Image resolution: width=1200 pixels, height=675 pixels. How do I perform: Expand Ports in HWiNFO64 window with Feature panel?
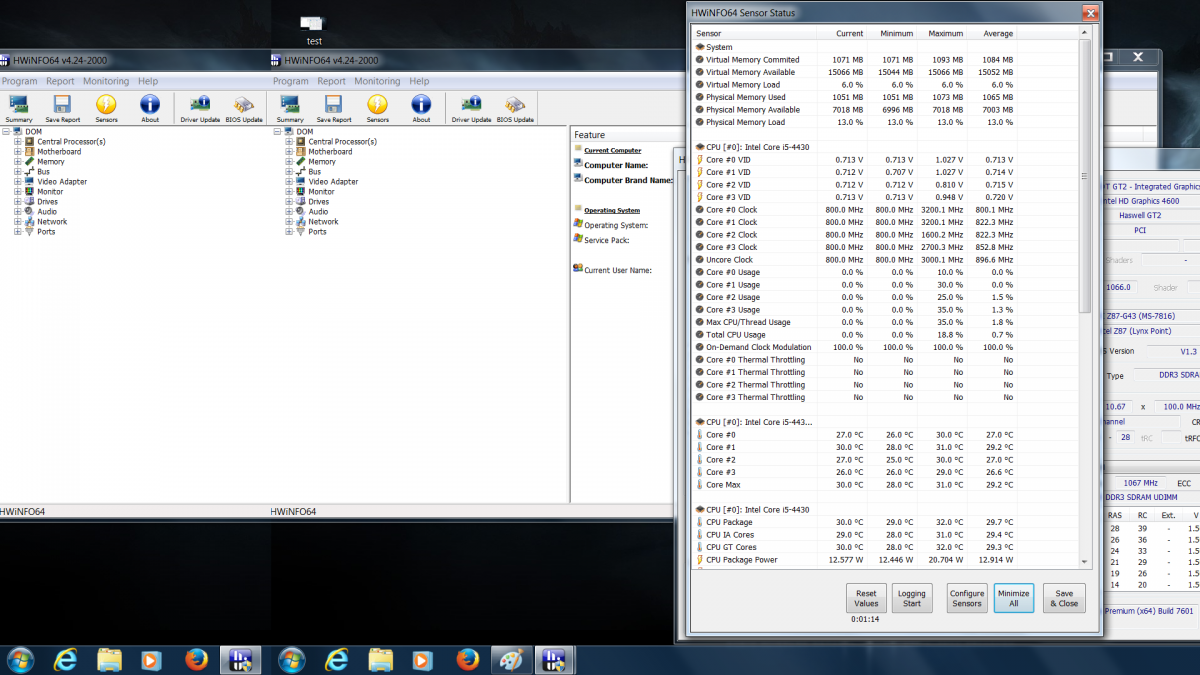289,232
